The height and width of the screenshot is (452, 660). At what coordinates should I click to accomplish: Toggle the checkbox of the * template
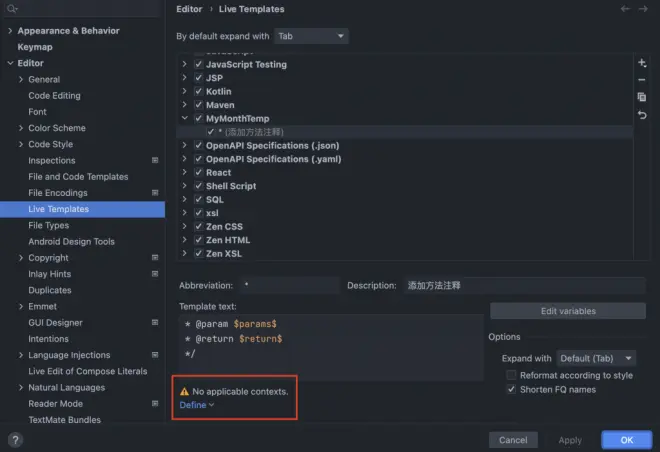[x=210, y=132]
